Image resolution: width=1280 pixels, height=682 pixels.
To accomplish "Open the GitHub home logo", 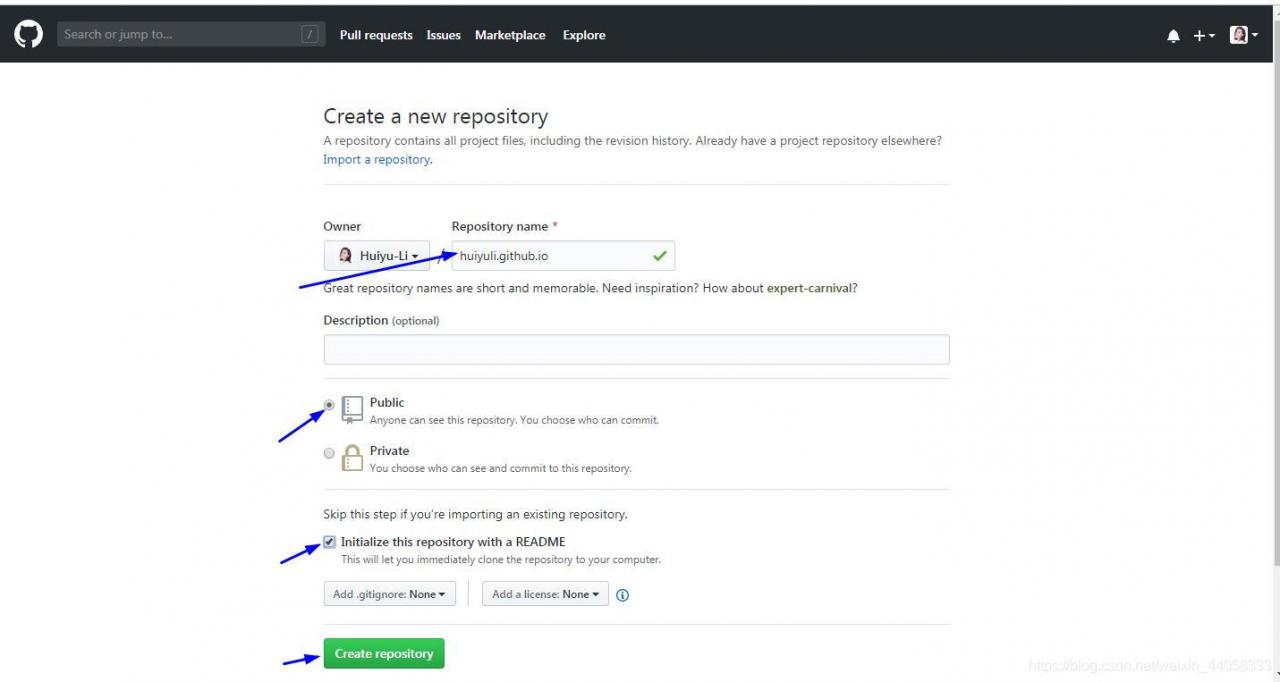I will pyautogui.click(x=29, y=35).
